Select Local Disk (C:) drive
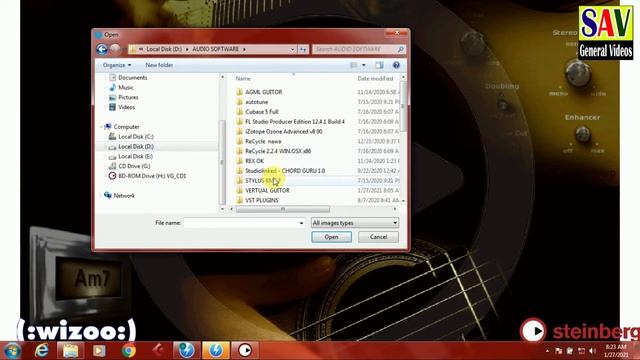The height and width of the screenshot is (360, 640). coord(136,137)
